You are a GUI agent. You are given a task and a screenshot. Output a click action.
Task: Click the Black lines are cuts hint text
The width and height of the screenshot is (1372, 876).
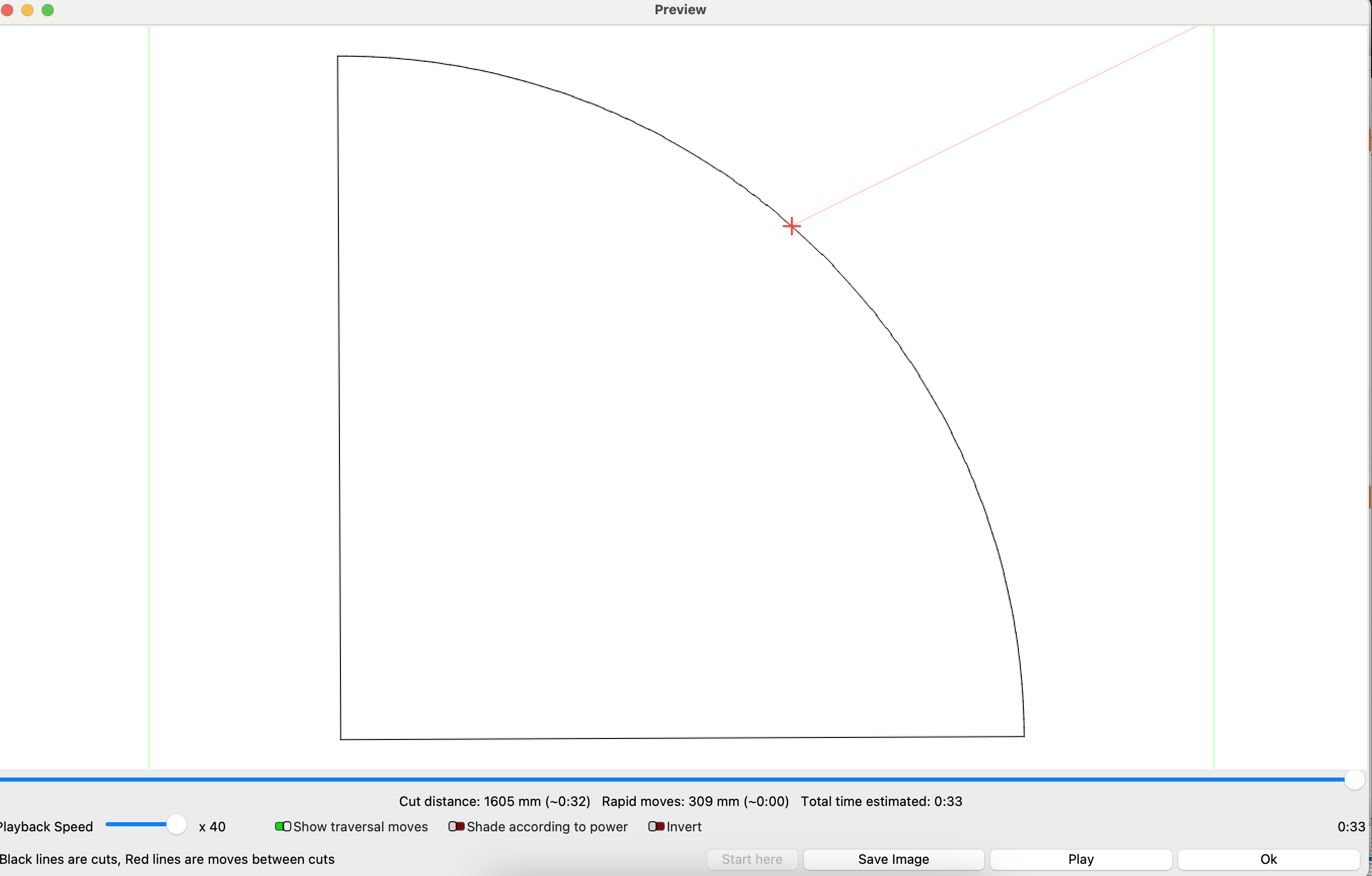pos(167,859)
